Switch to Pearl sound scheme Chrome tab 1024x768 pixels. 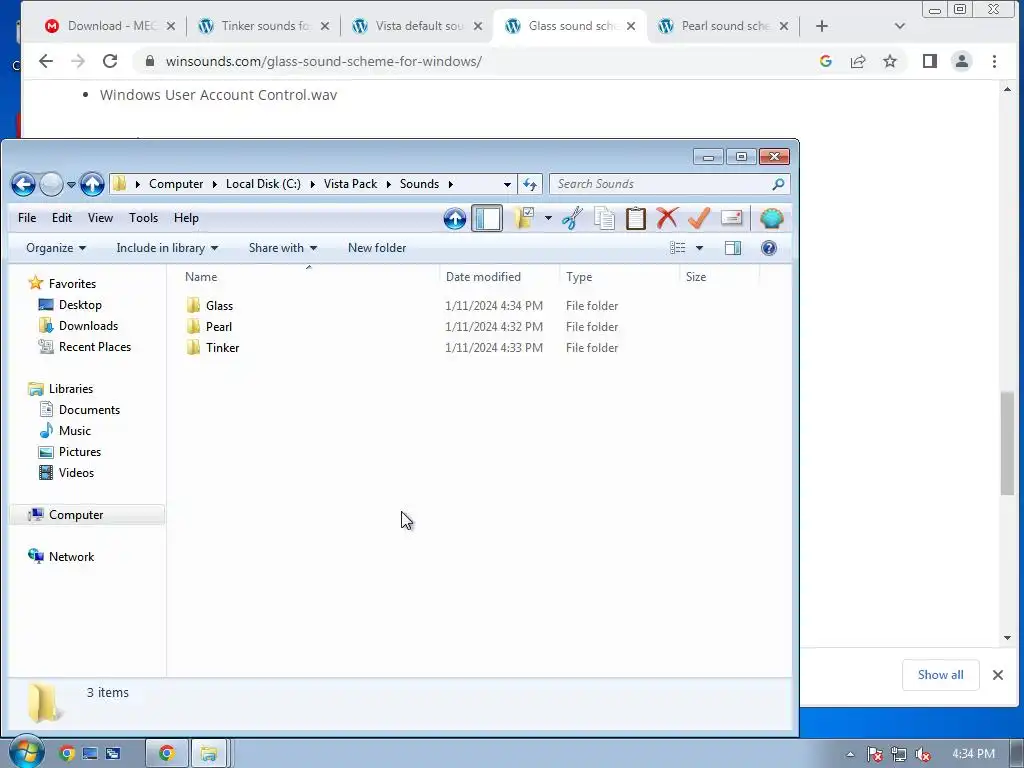click(723, 26)
